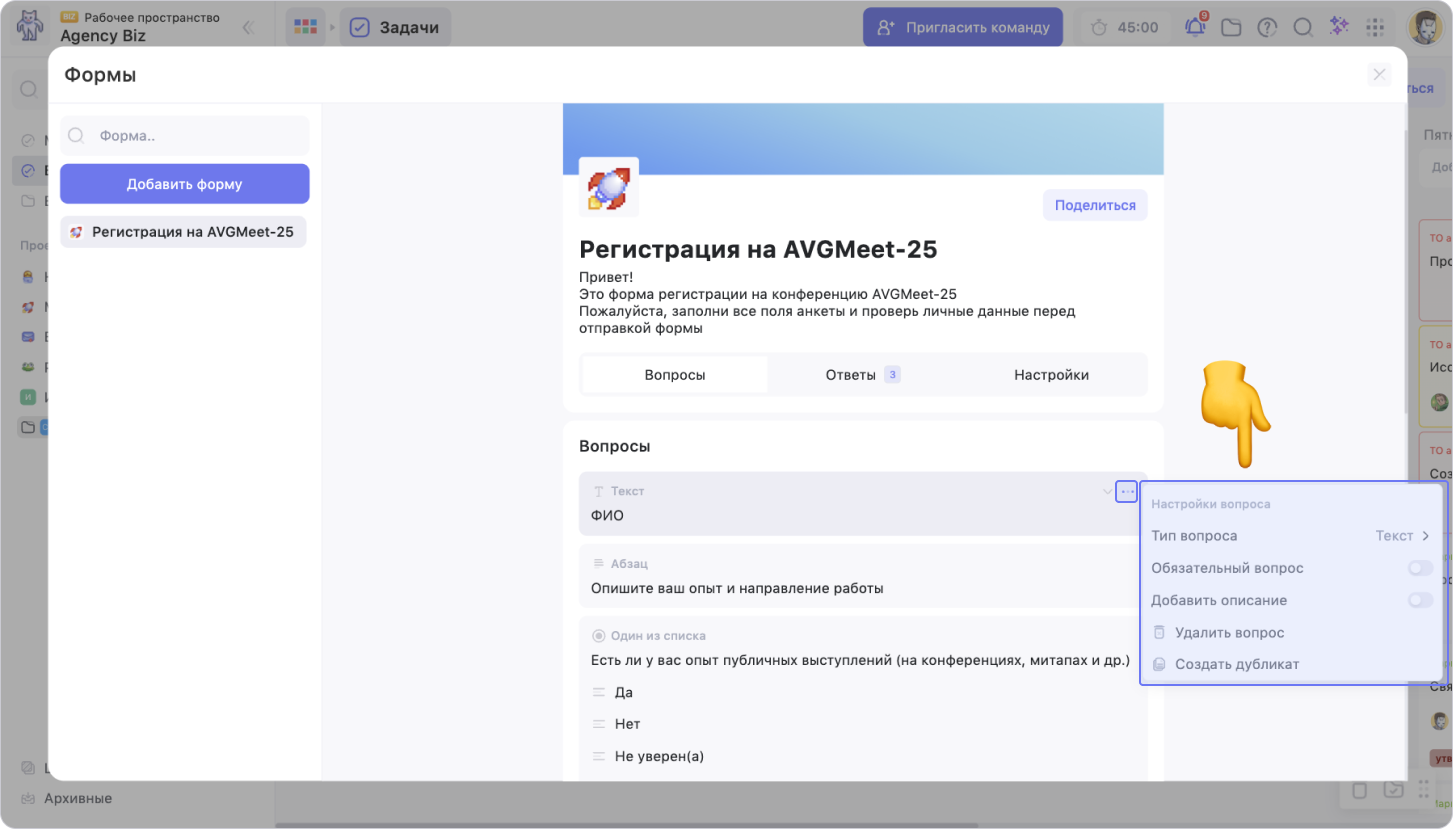Image resolution: width=1453 pixels, height=829 pixels.
Task: Click the AI sparkles icon in the top bar
Action: click(x=1339, y=27)
